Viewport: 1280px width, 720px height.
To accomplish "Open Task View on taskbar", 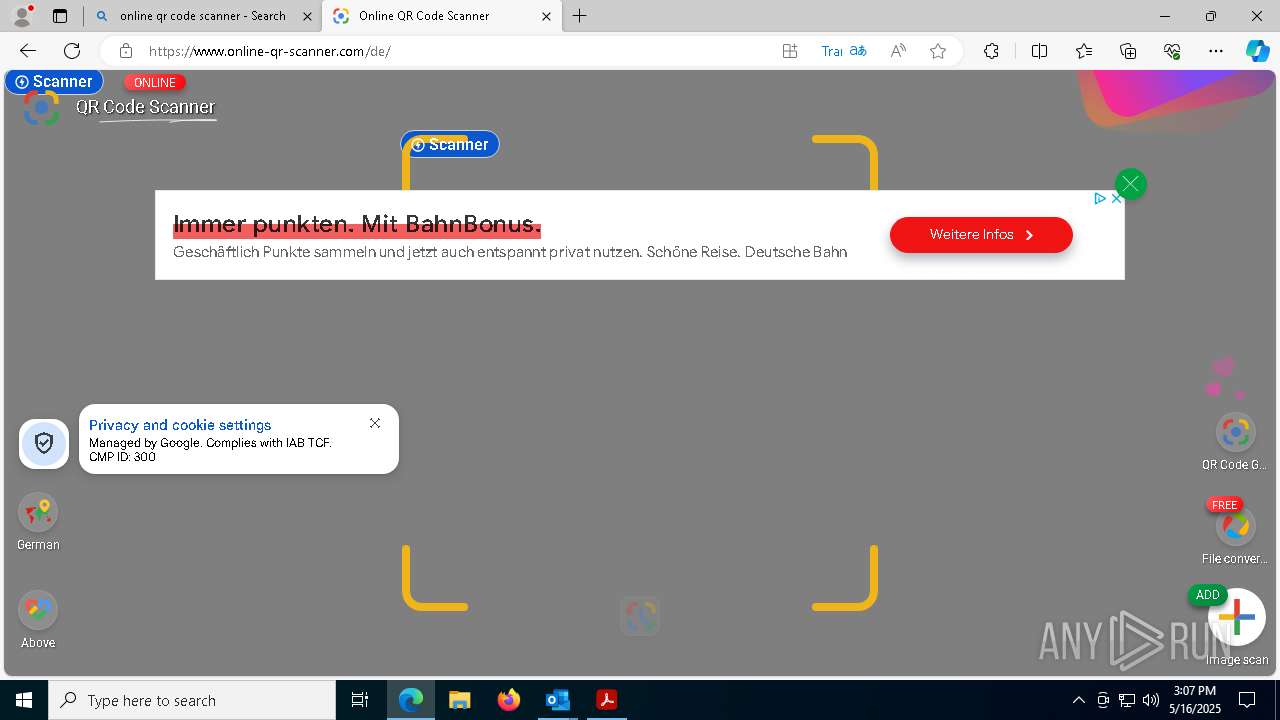I will 360,700.
